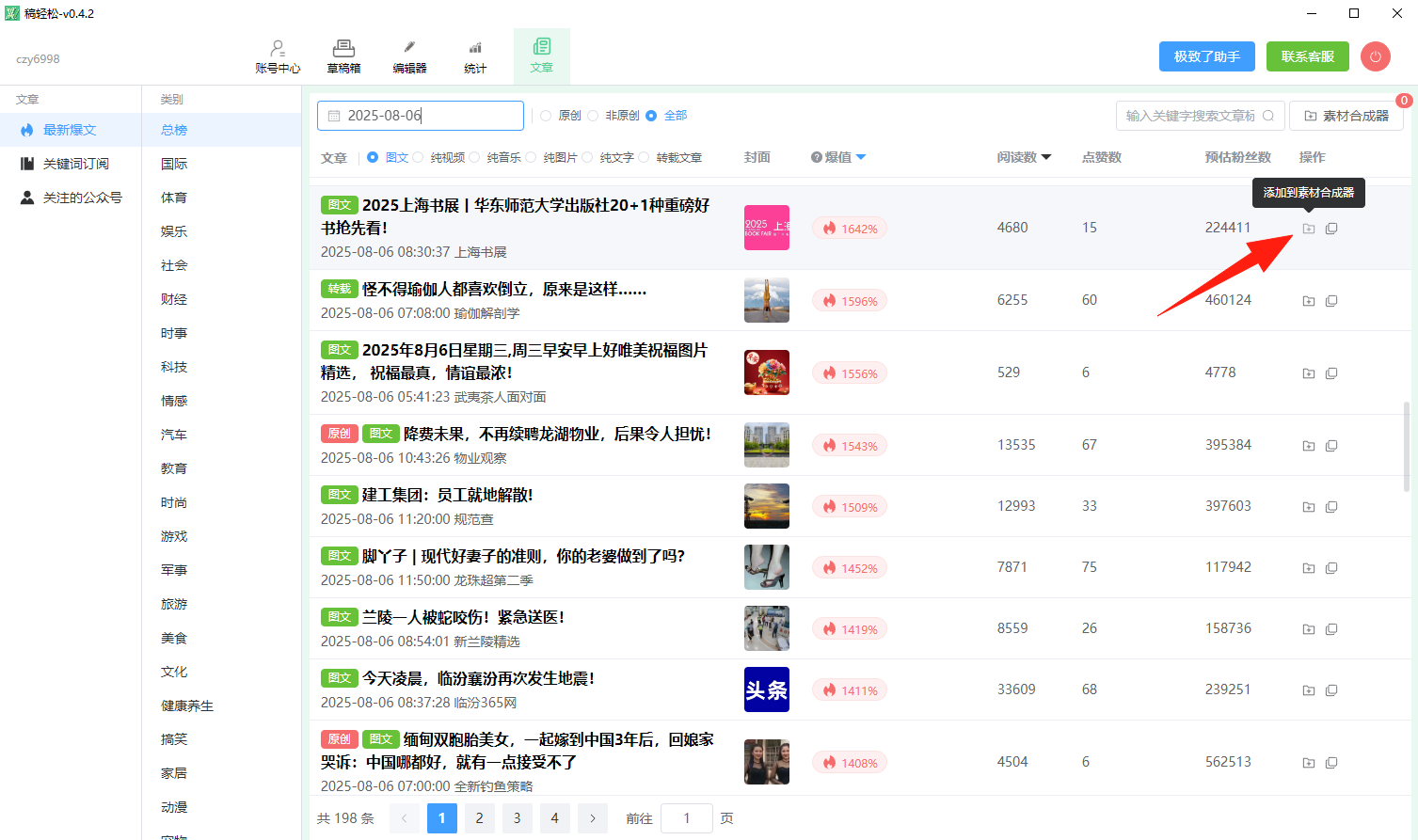The height and width of the screenshot is (840, 1418).
Task: Open the date picker showing 2025-08-06
Action: 421,116
